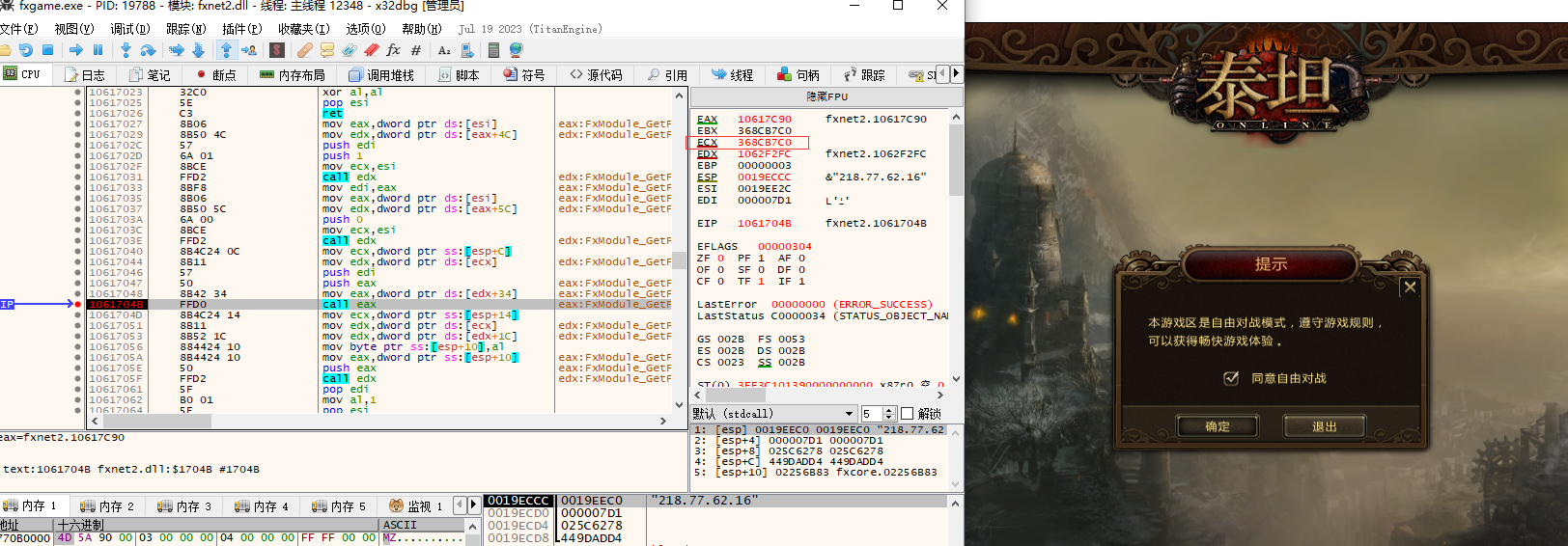Click the left arrow beside the 监视 1 tab
This screenshot has width=1568, height=546.
click(462, 505)
